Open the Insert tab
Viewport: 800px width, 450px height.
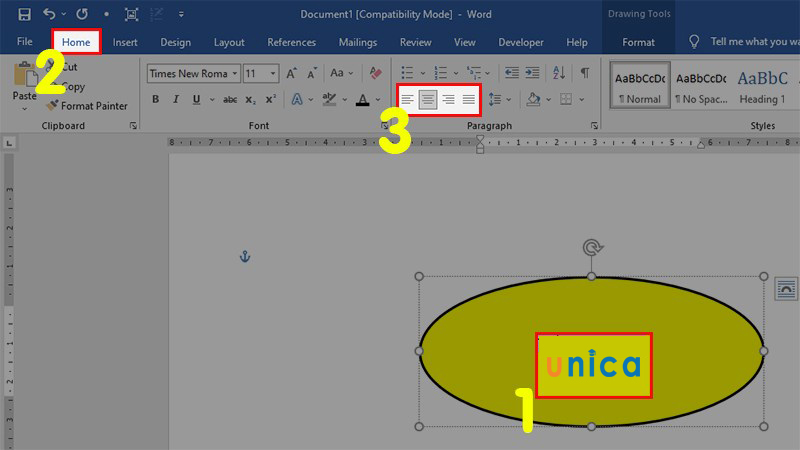coord(125,42)
